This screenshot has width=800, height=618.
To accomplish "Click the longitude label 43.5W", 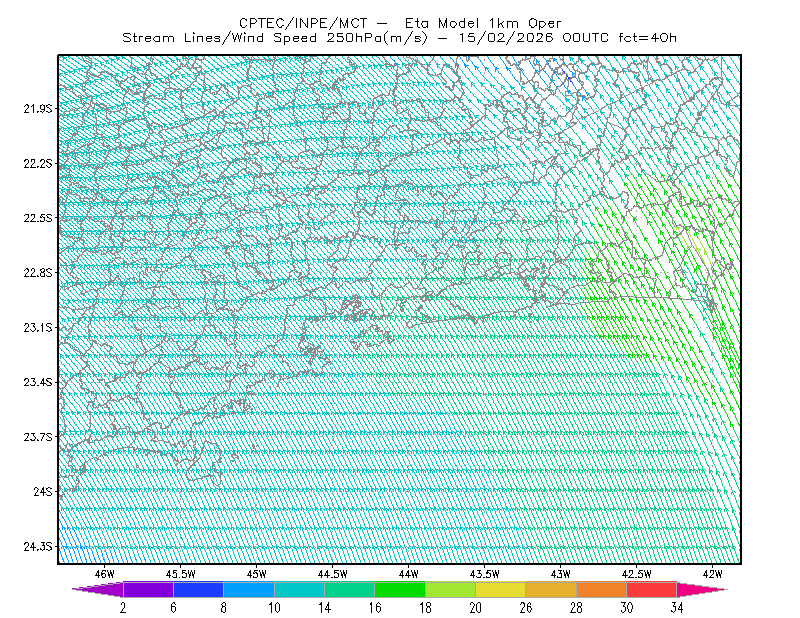I will coord(485,574).
